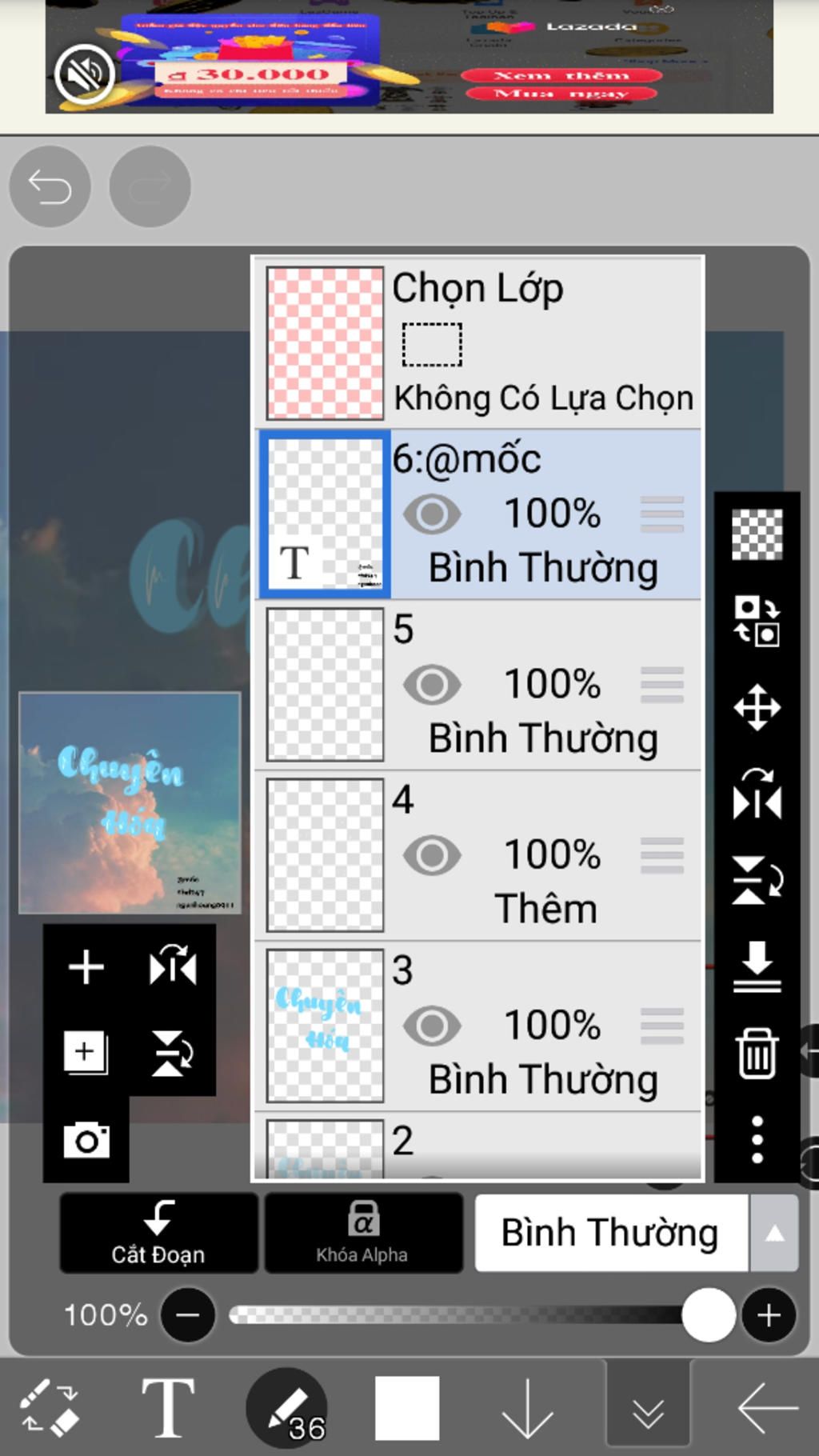The image size is (819, 1456).
Task: Hide layer 6:@mốc with eye icon
Action: [x=432, y=514]
